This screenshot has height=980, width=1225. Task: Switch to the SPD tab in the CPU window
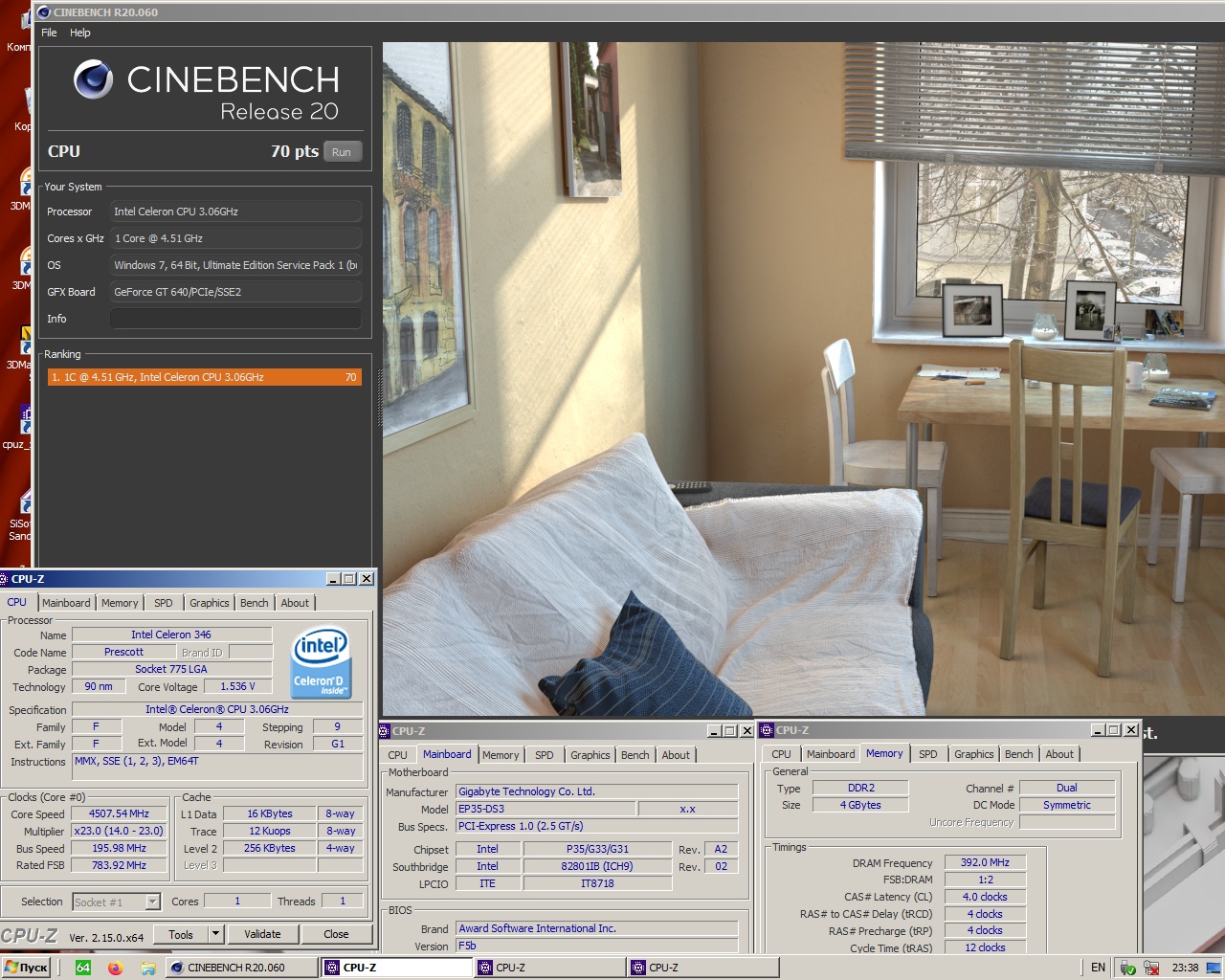164,603
